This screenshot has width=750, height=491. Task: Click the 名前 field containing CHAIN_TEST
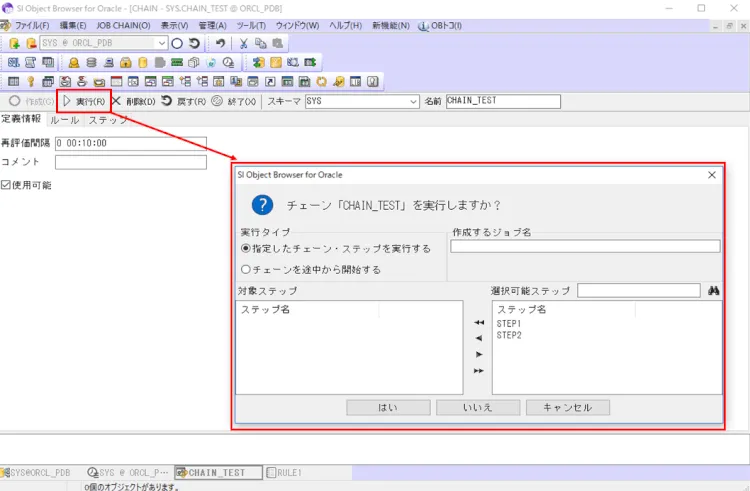(503, 101)
